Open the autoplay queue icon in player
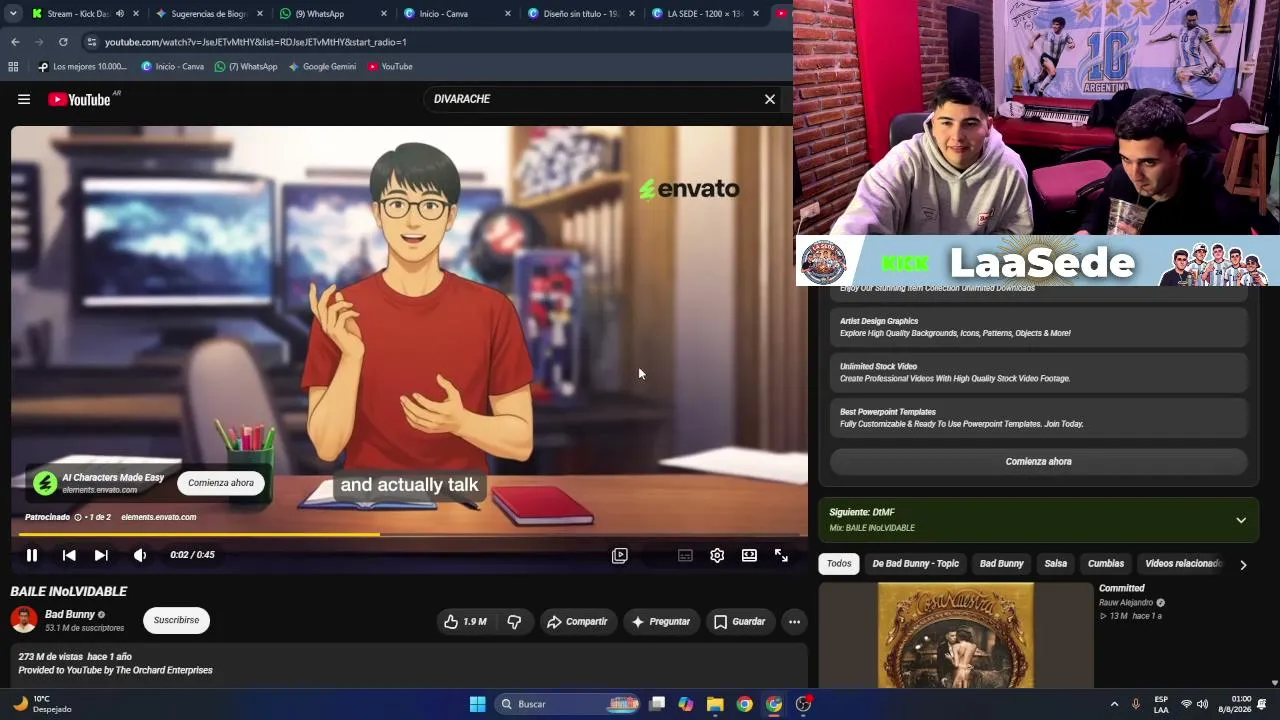Viewport: 1280px width, 720px height. (x=620, y=555)
